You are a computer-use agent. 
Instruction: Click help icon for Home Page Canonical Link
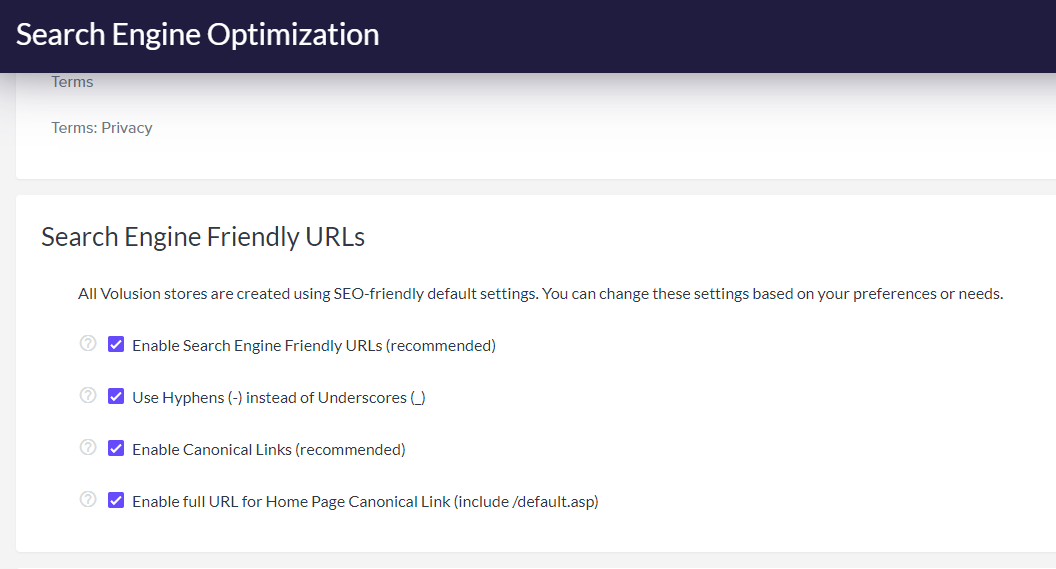pos(88,500)
